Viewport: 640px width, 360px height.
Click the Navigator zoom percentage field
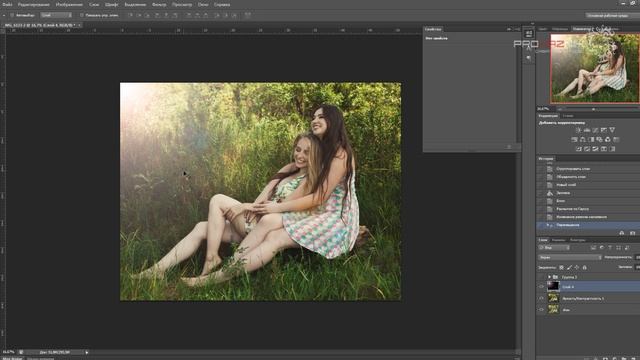[543, 109]
